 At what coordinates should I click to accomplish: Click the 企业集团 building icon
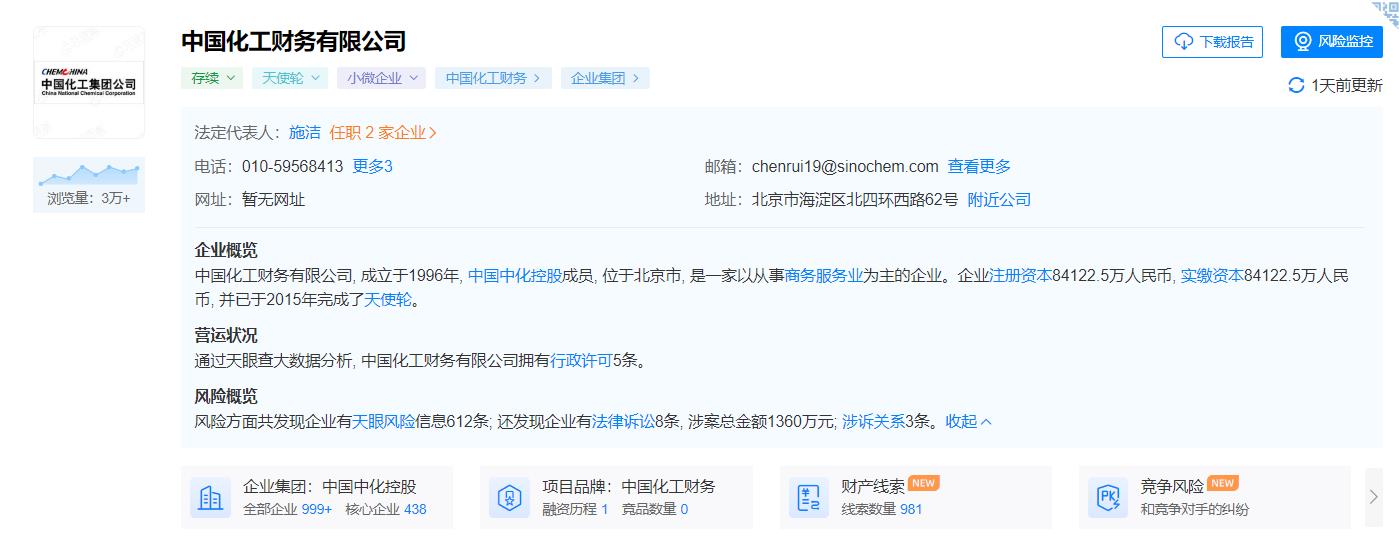(x=210, y=497)
